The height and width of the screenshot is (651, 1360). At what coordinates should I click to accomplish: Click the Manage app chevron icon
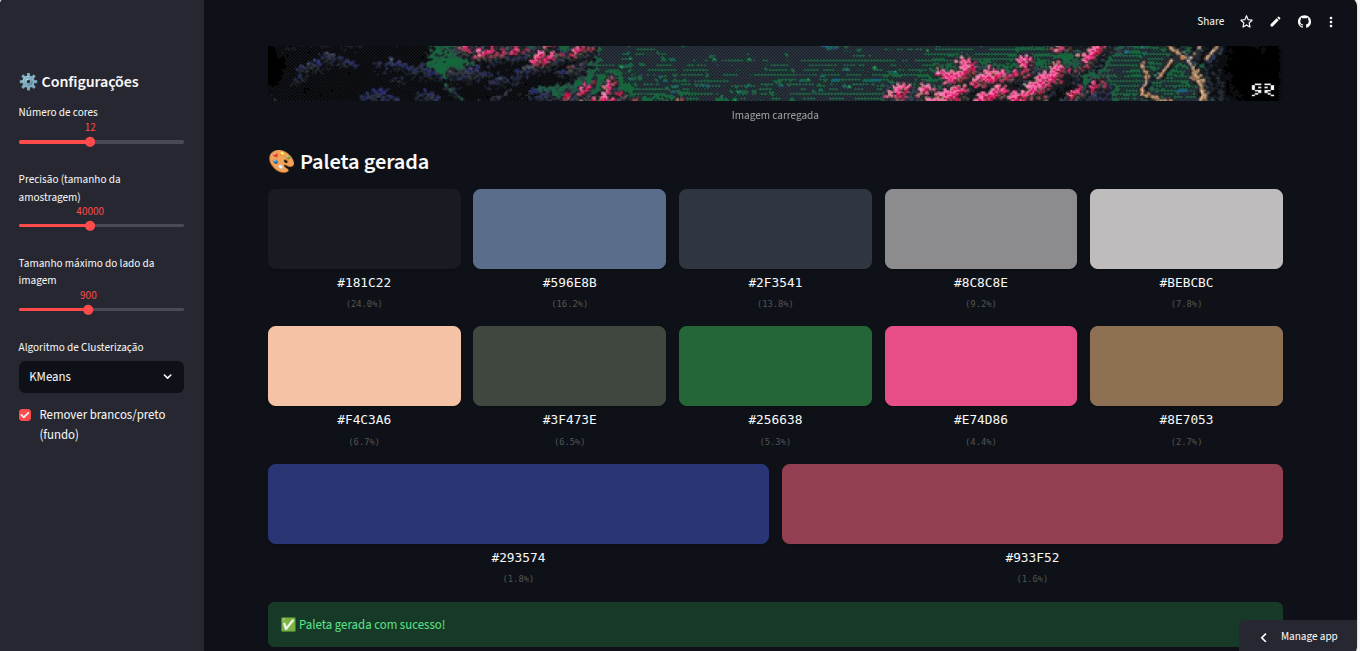click(x=1263, y=637)
